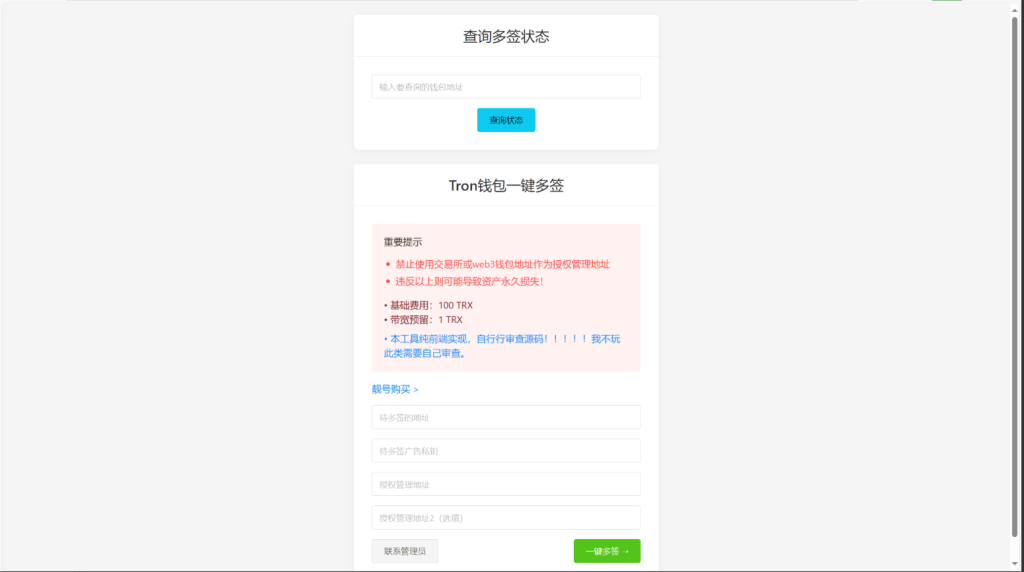The width and height of the screenshot is (1024, 572).
Task: Focus the 待多签的地址 input box
Action: point(505,417)
